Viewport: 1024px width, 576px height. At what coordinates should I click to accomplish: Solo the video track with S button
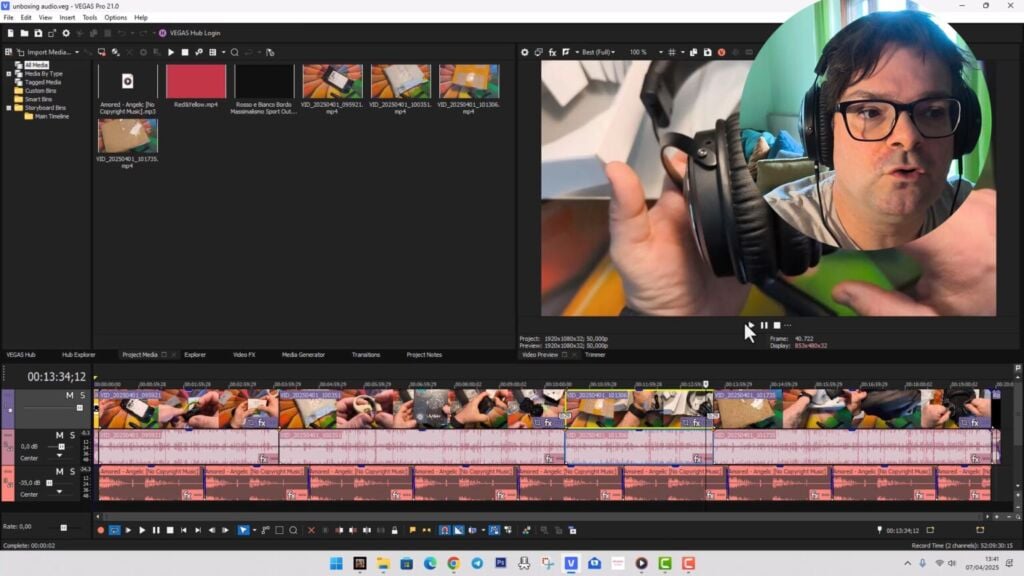coord(82,395)
